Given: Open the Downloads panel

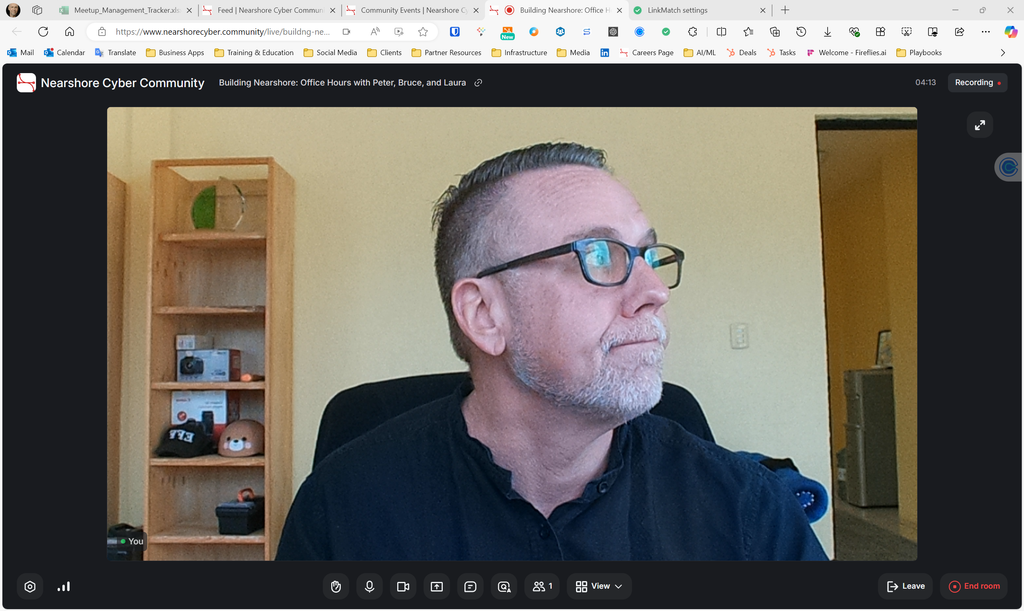Looking at the screenshot, I should click(x=827, y=32).
